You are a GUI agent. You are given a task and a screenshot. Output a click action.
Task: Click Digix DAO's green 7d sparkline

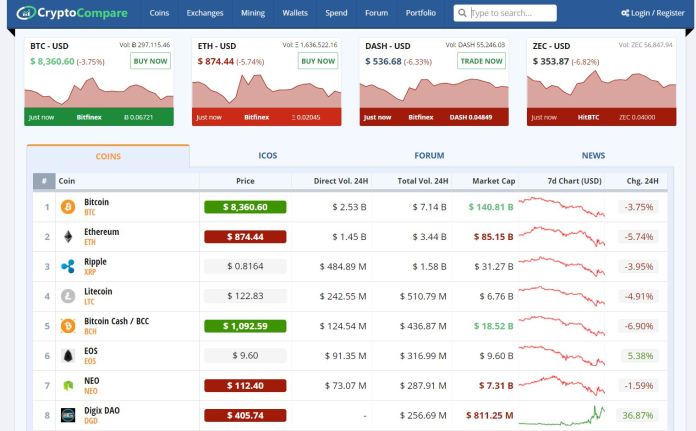click(x=562, y=415)
